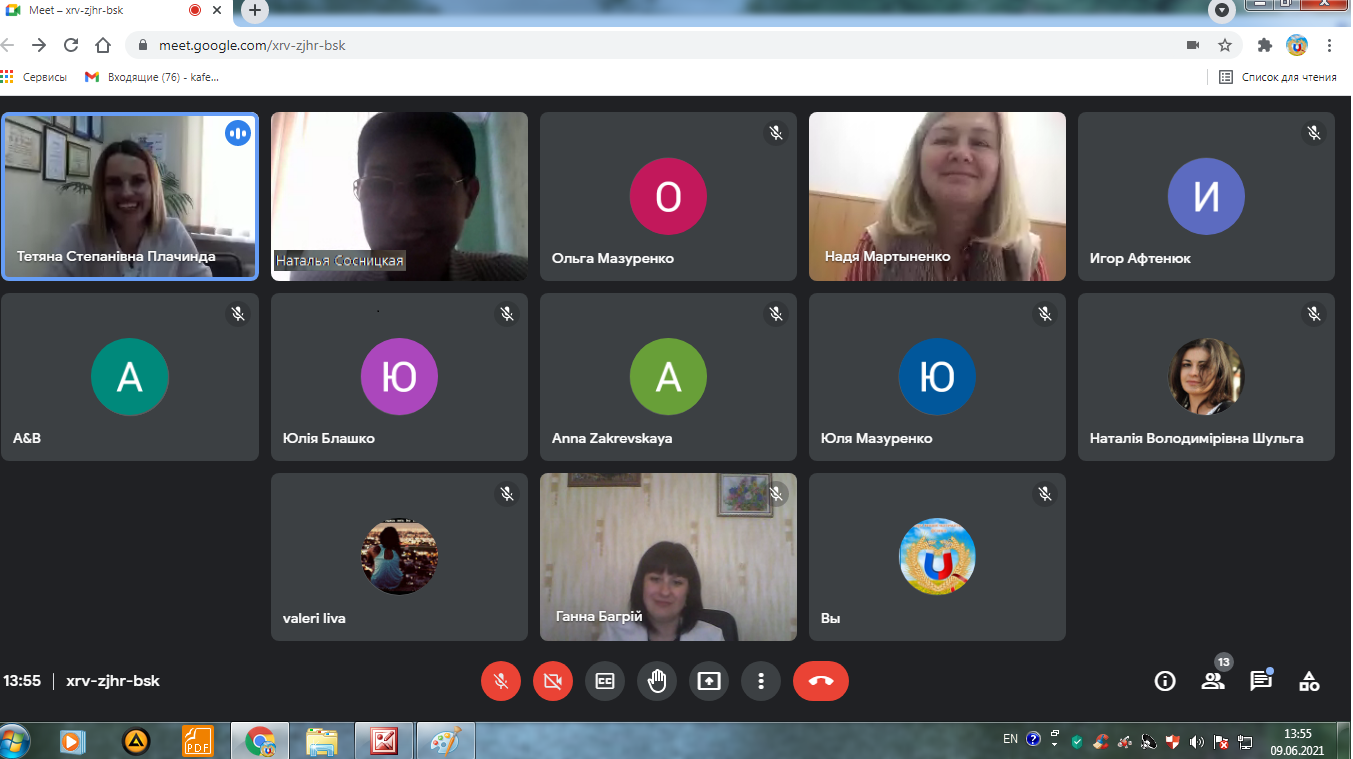Toggle closed captions
Image resolution: width=1353 pixels, height=759 pixels.
[605, 681]
